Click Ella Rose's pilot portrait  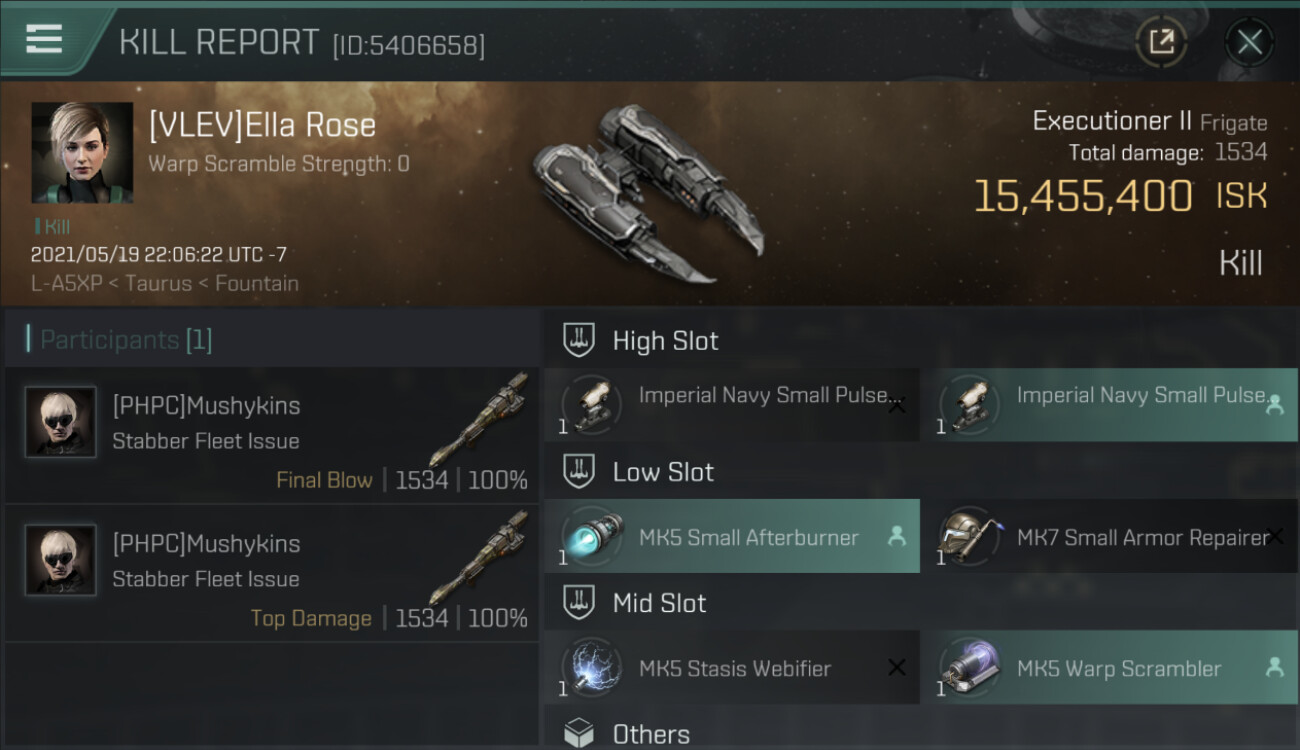click(82, 152)
